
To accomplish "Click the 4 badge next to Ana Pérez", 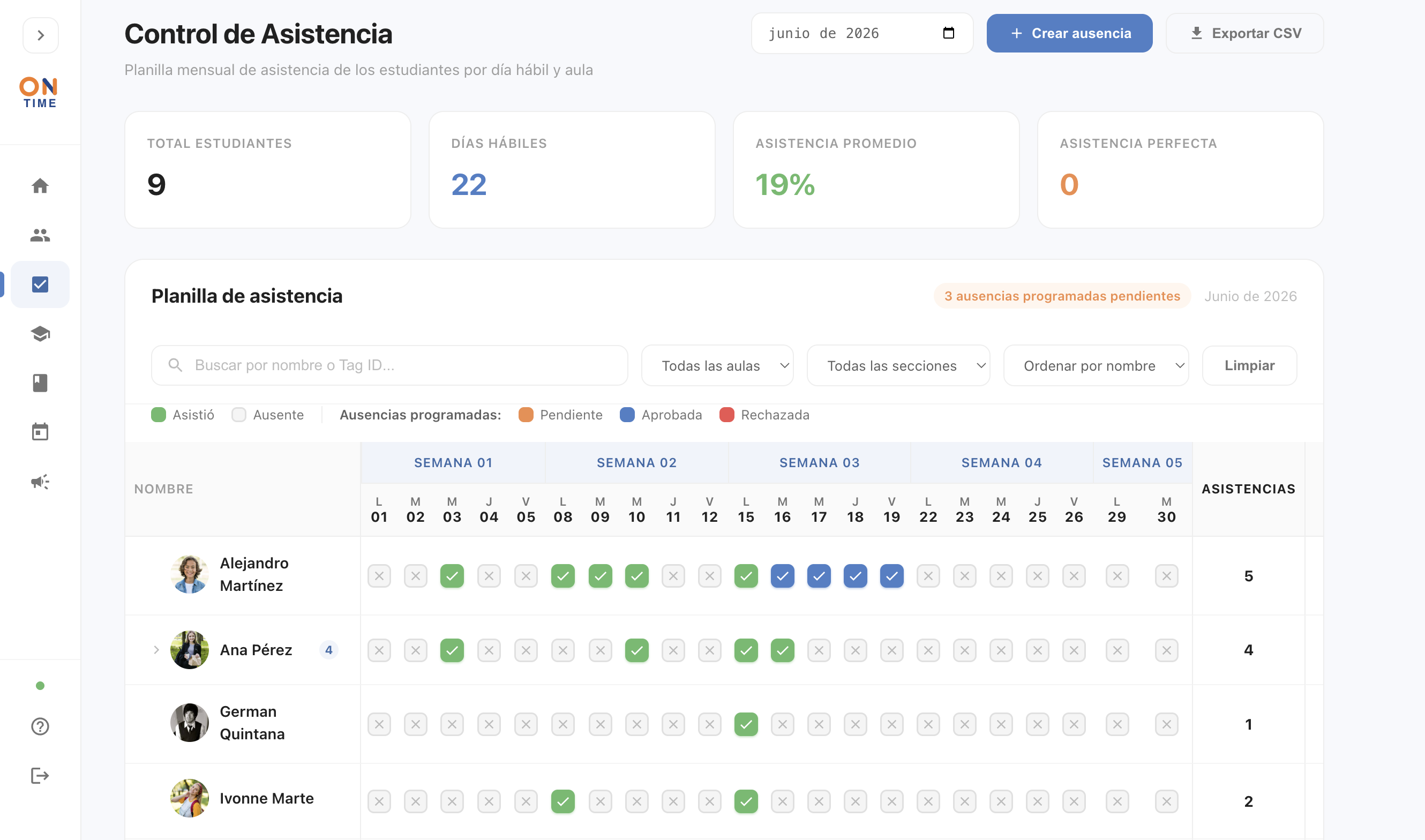I will coord(329,650).
